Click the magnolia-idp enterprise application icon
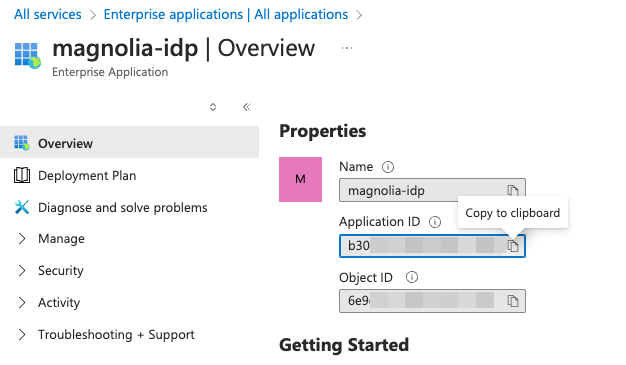The image size is (626, 365). click(28, 56)
